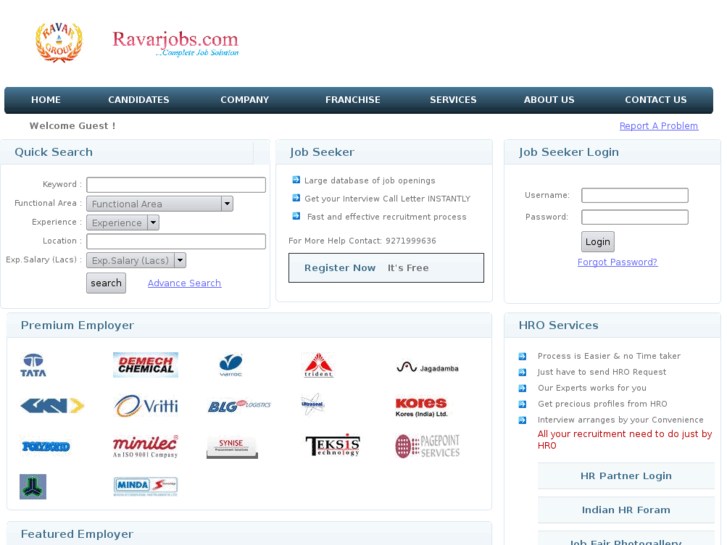
Task: Open the FRANCHISE menu
Action: pos(353,100)
